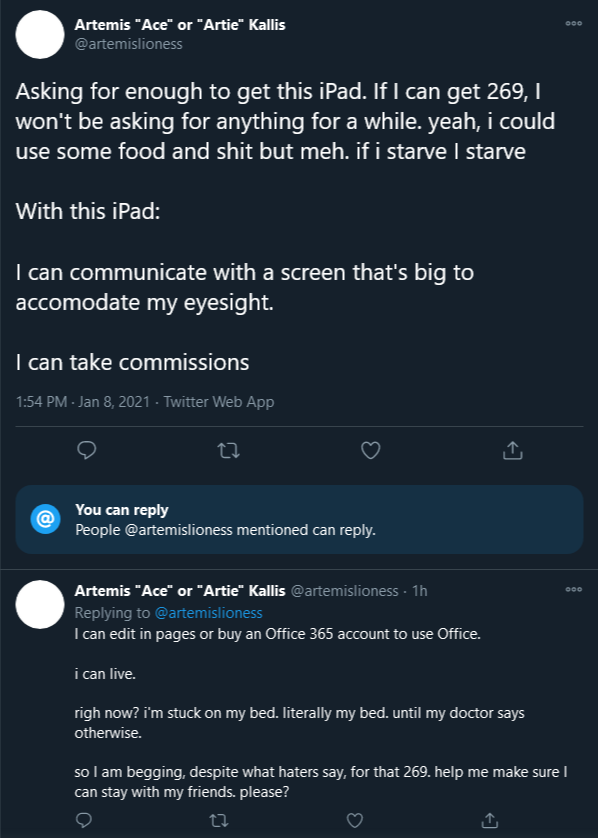Like the main tweet with the heart icon
Image resolution: width=598 pixels, height=838 pixels.
coord(370,451)
